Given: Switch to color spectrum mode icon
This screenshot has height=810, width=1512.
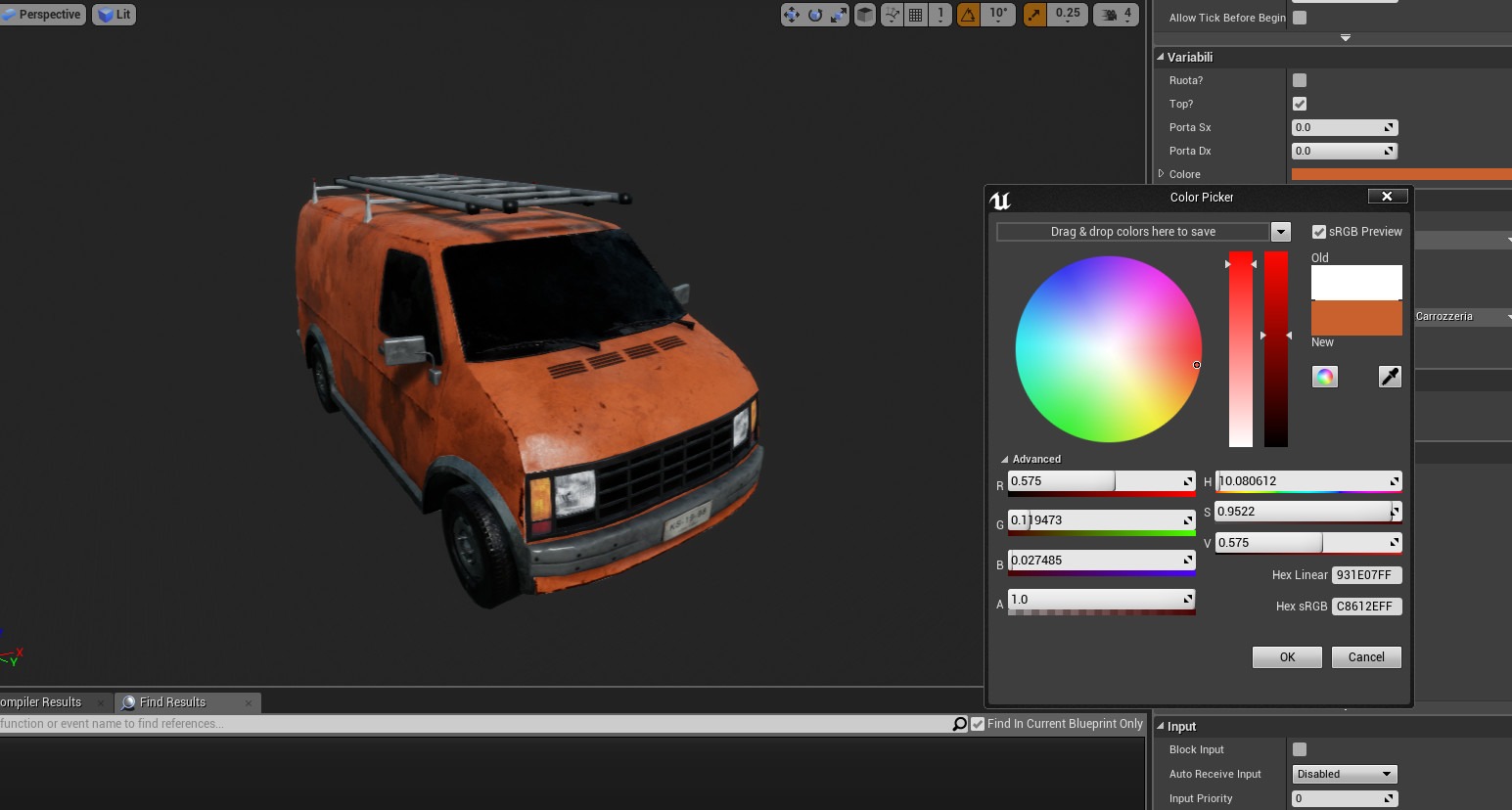Looking at the screenshot, I should click(1324, 377).
